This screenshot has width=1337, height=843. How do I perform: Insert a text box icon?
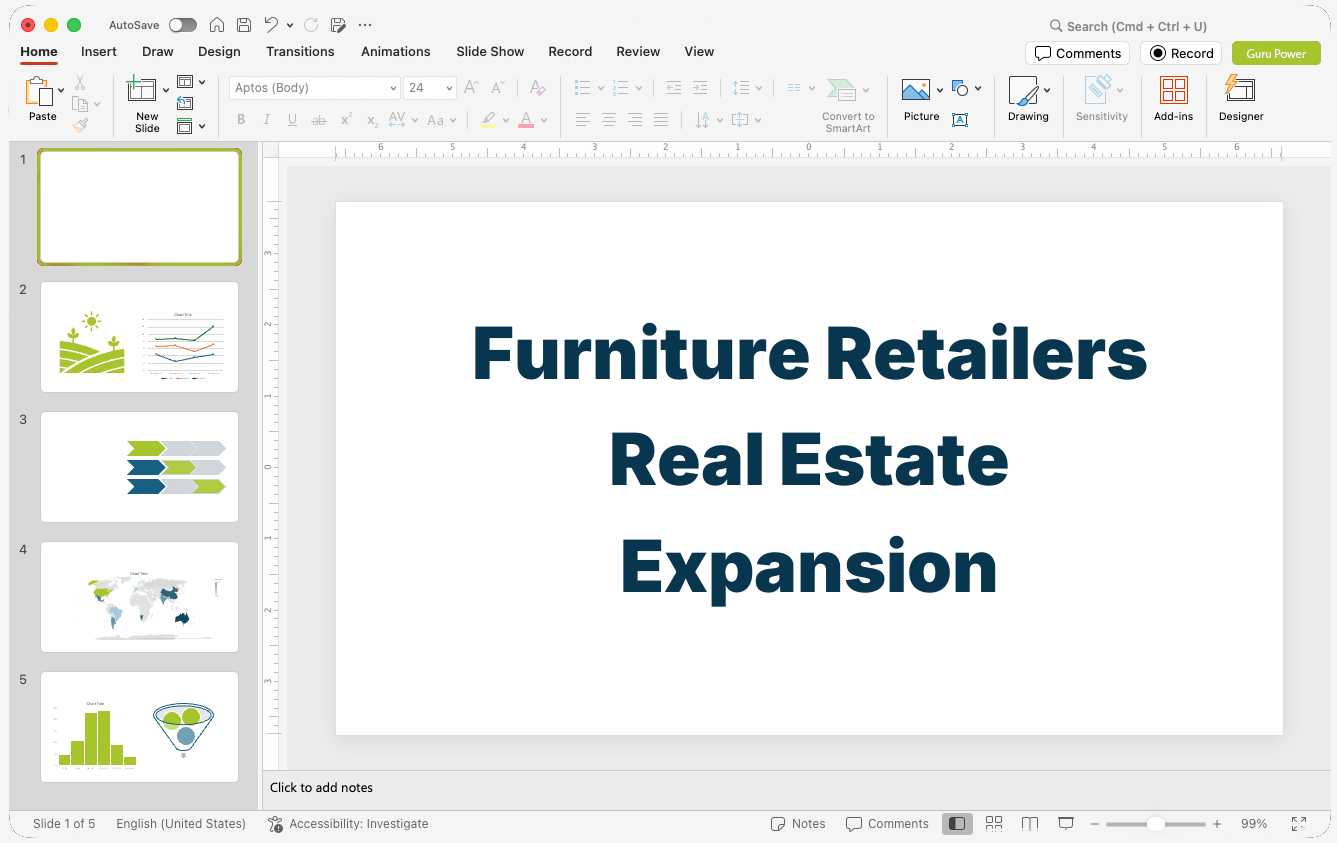(960, 120)
